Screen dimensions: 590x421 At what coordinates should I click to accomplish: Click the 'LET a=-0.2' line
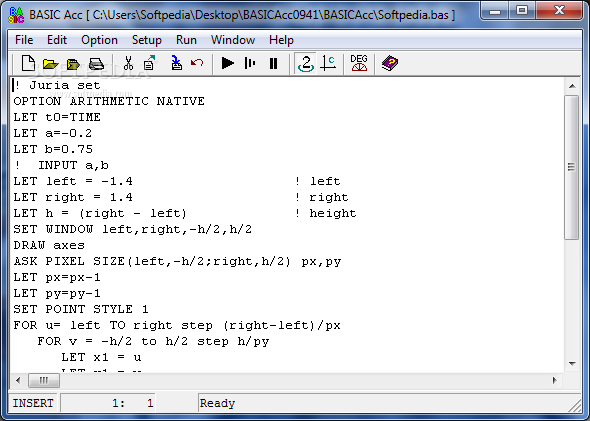(x=53, y=133)
